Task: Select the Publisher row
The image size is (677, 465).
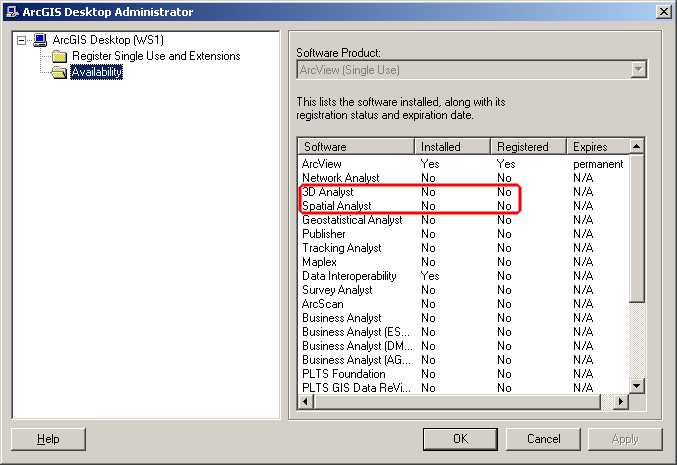Action: click(464, 234)
